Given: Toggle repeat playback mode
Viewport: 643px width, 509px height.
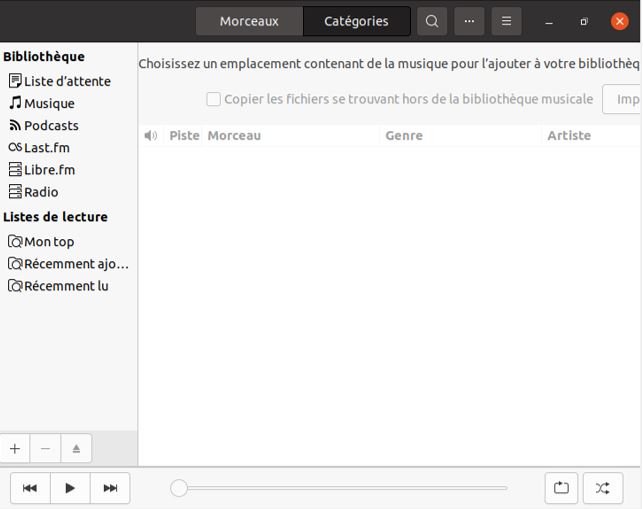Looking at the screenshot, I should tap(561, 488).
